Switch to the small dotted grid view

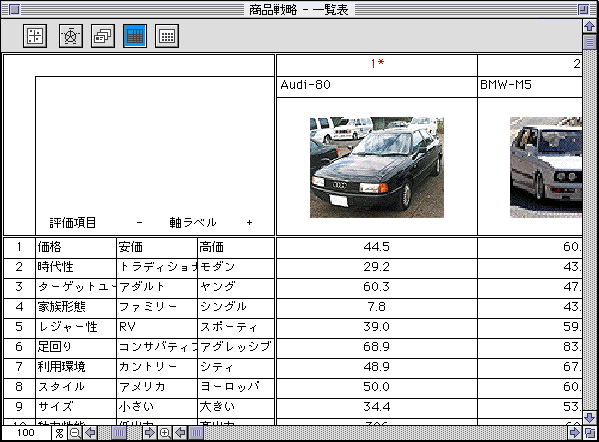(x=167, y=36)
